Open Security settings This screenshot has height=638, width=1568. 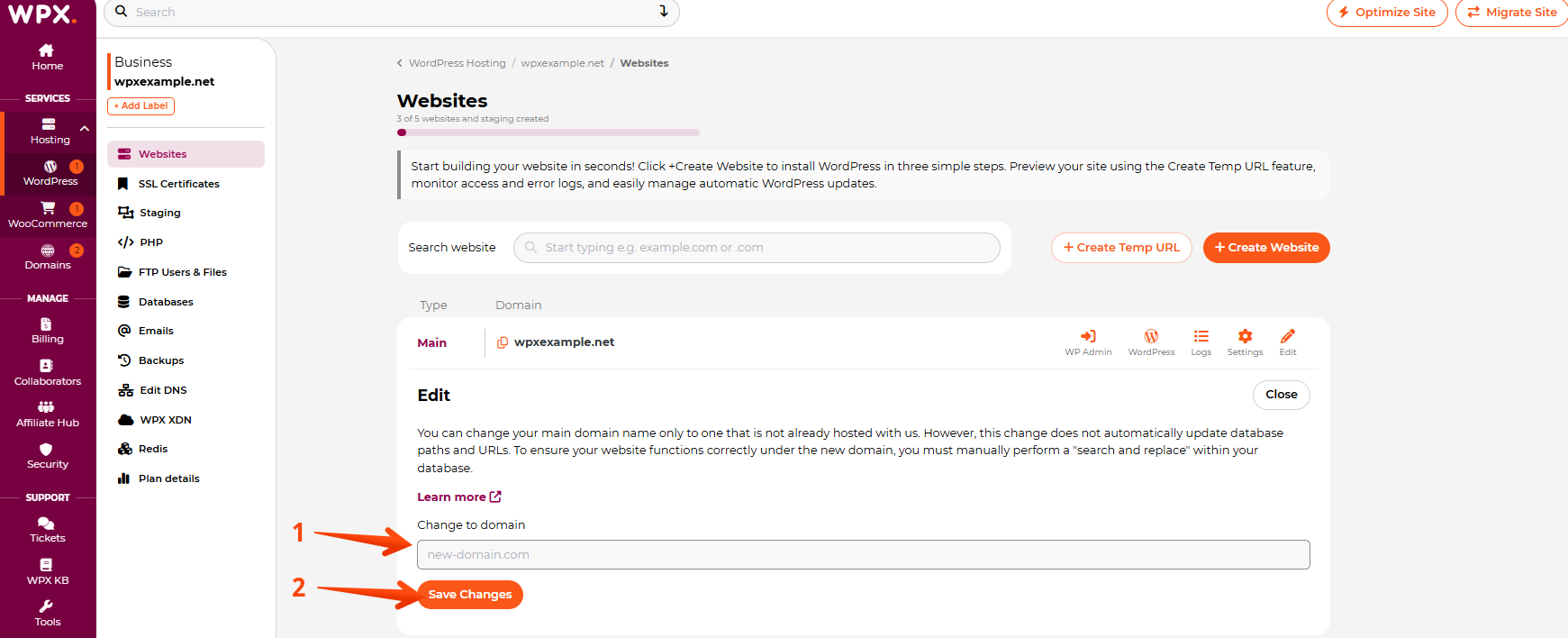(x=48, y=456)
